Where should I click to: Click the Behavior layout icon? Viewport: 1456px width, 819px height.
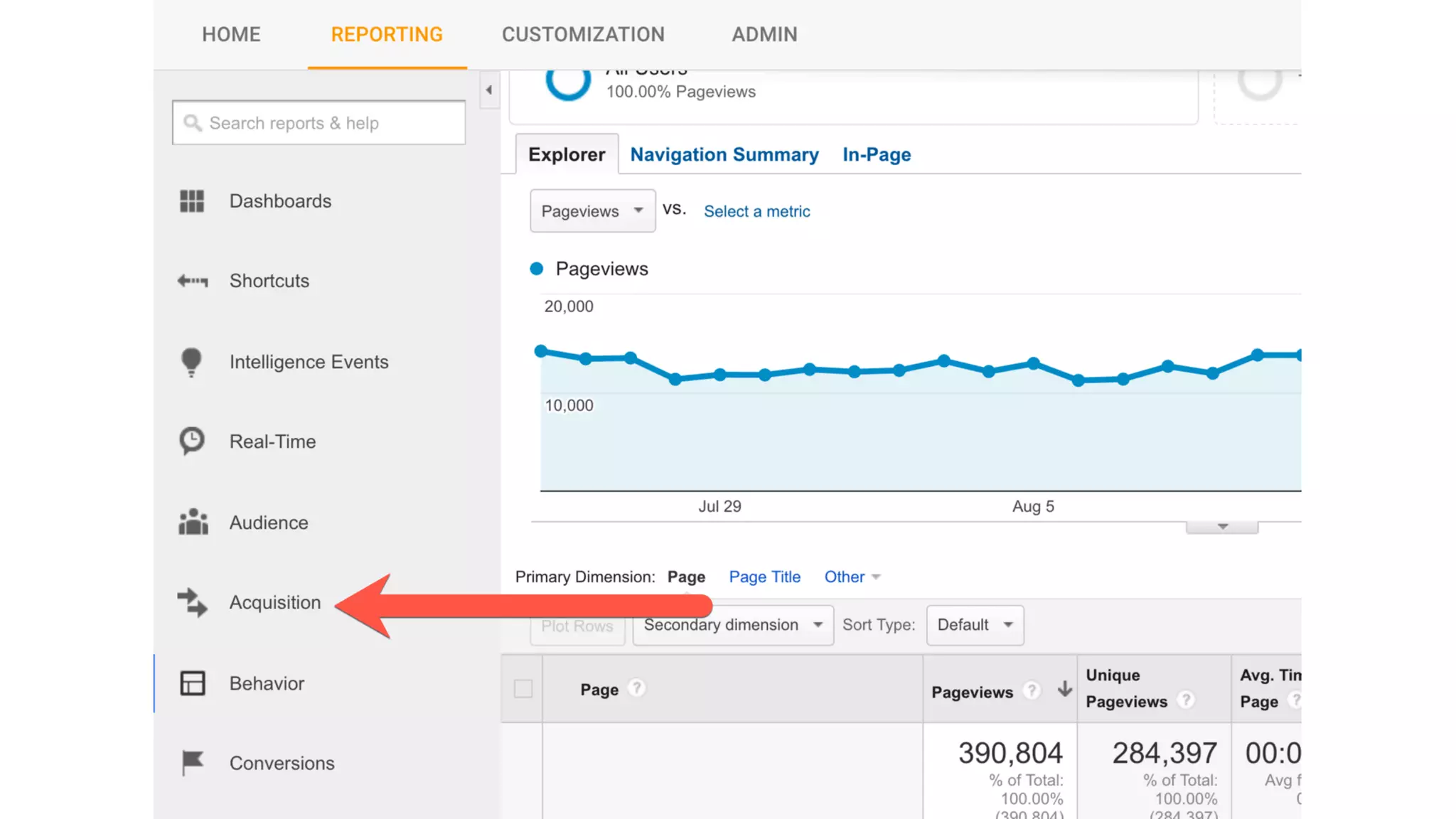(192, 683)
